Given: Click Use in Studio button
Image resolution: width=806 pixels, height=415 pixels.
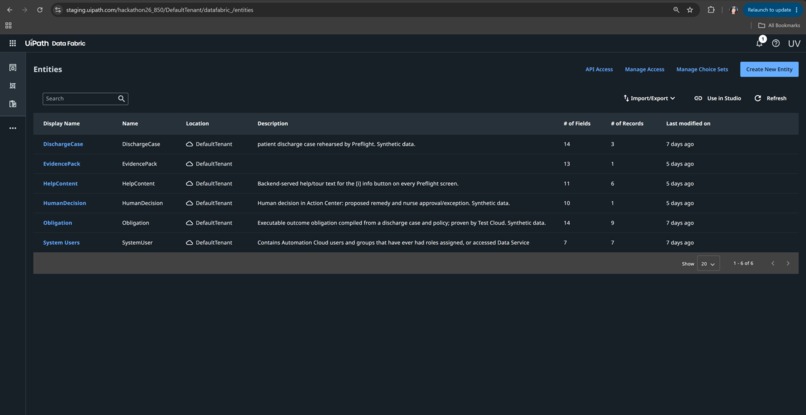Looking at the screenshot, I should [x=718, y=98].
